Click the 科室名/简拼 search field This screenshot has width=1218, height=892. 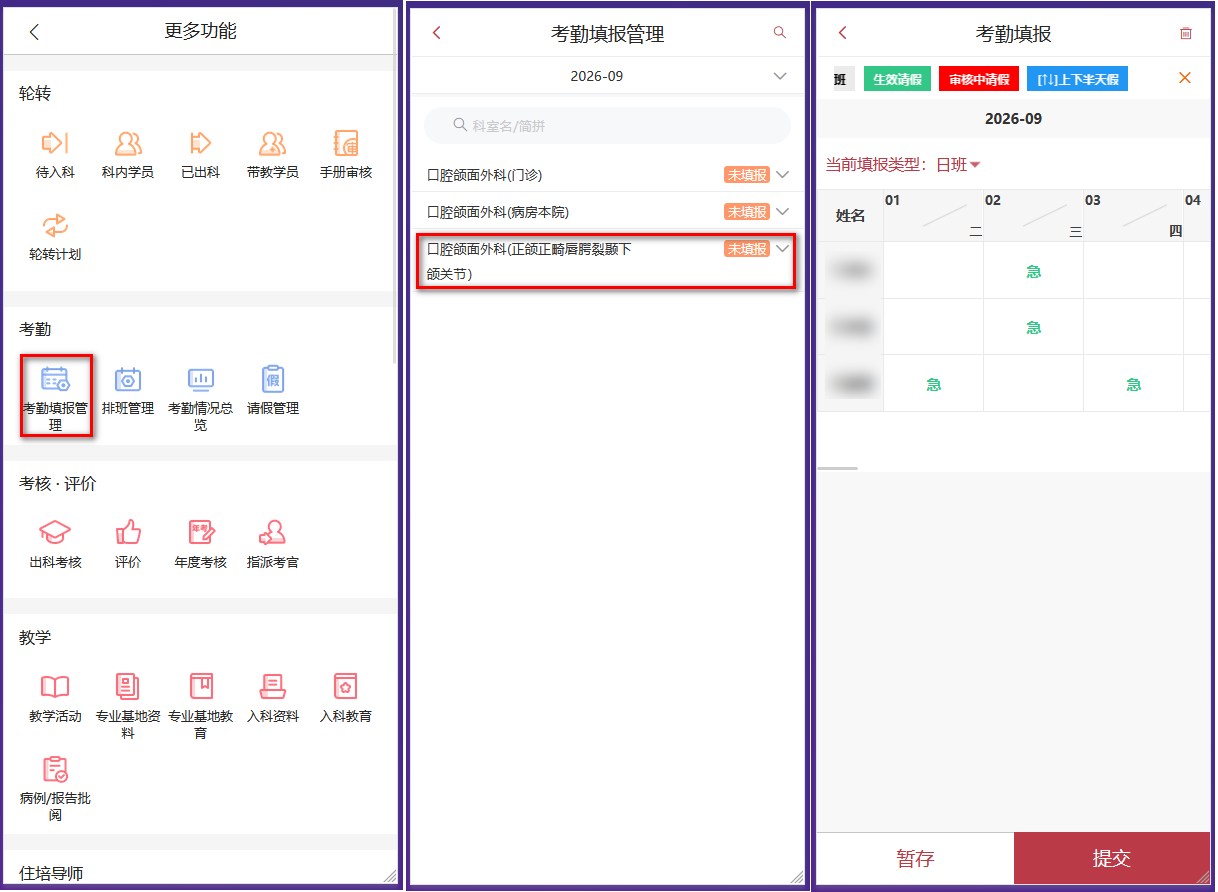(607, 126)
